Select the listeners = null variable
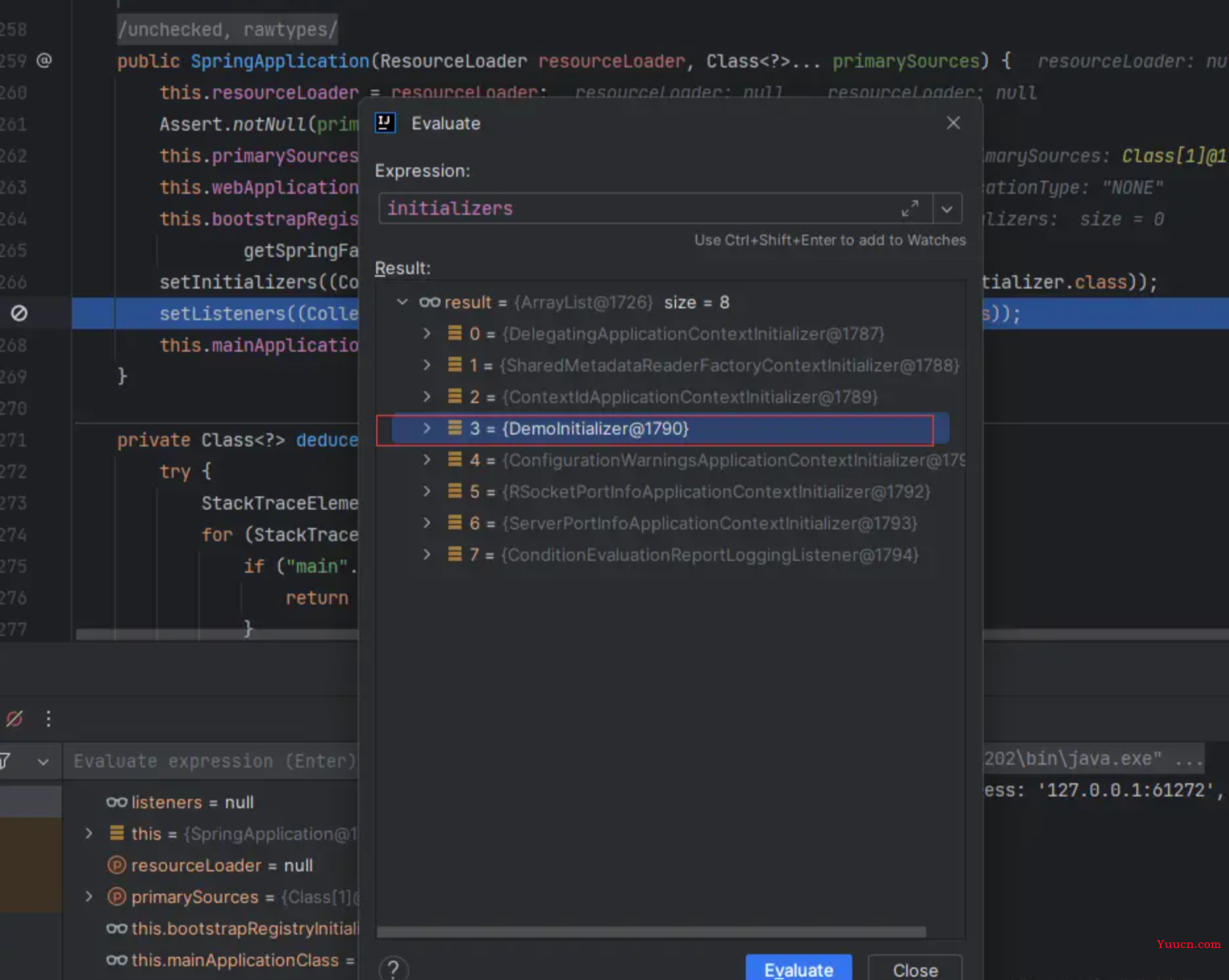1229x980 pixels. point(192,802)
